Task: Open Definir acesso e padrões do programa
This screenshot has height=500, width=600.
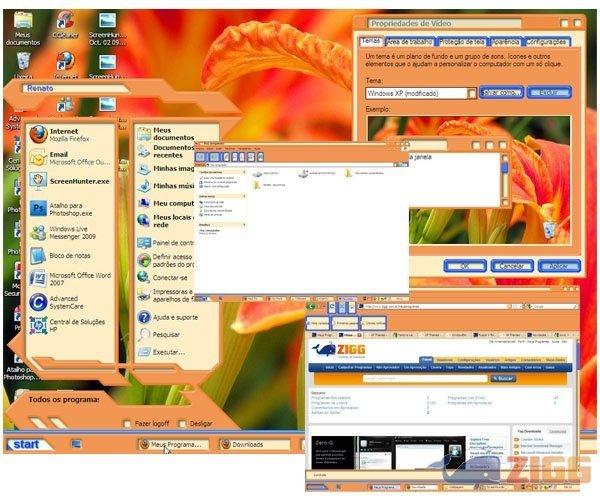Action: click(166, 260)
